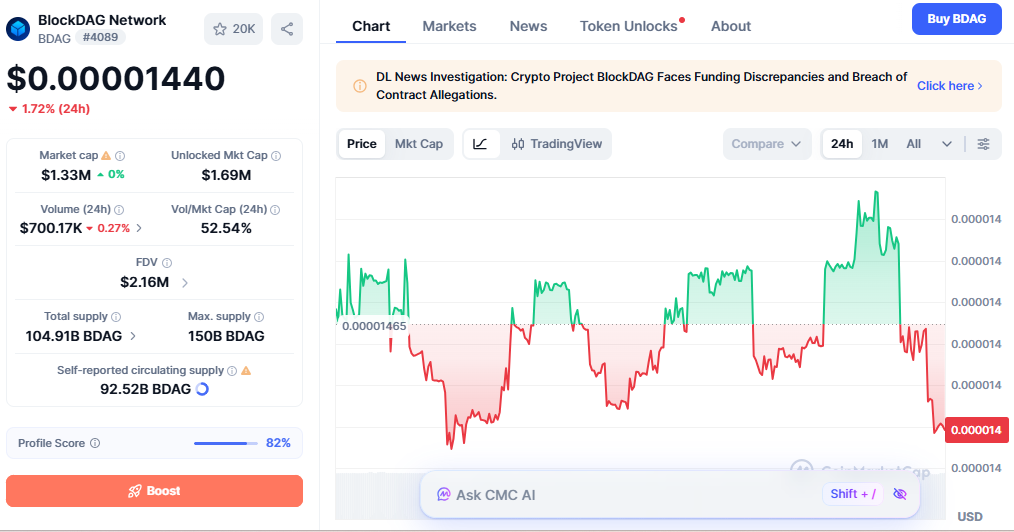
Task: Expand Total supply details chevron
Action: (x=133, y=336)
